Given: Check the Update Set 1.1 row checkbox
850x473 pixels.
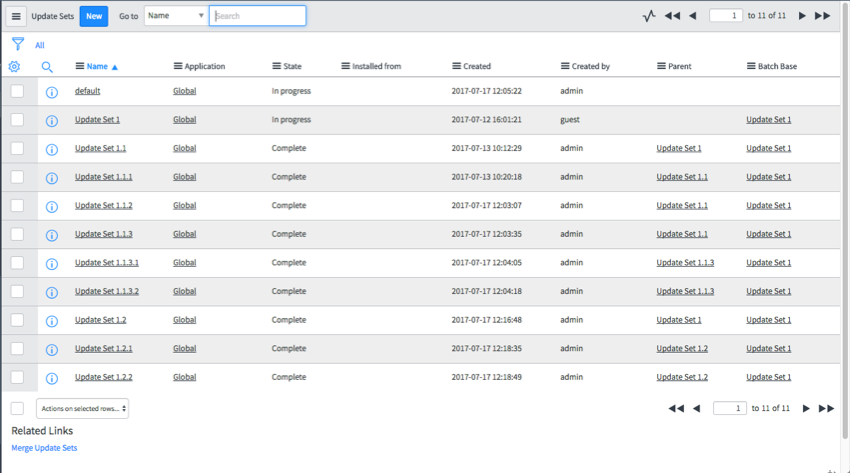Looking at the screenshot, I should (17, 148).
